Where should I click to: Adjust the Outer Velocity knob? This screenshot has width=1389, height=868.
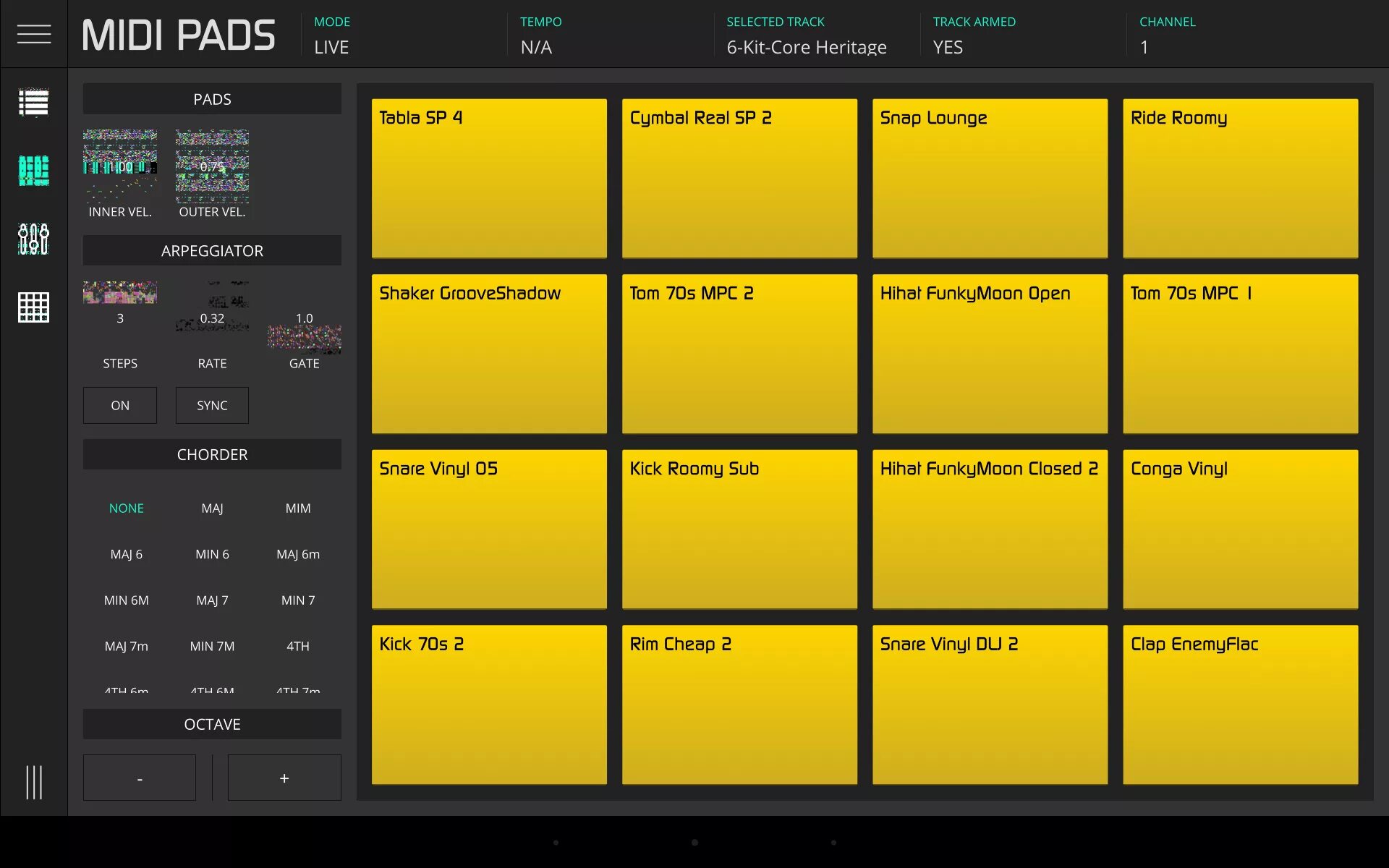point(212,166)
